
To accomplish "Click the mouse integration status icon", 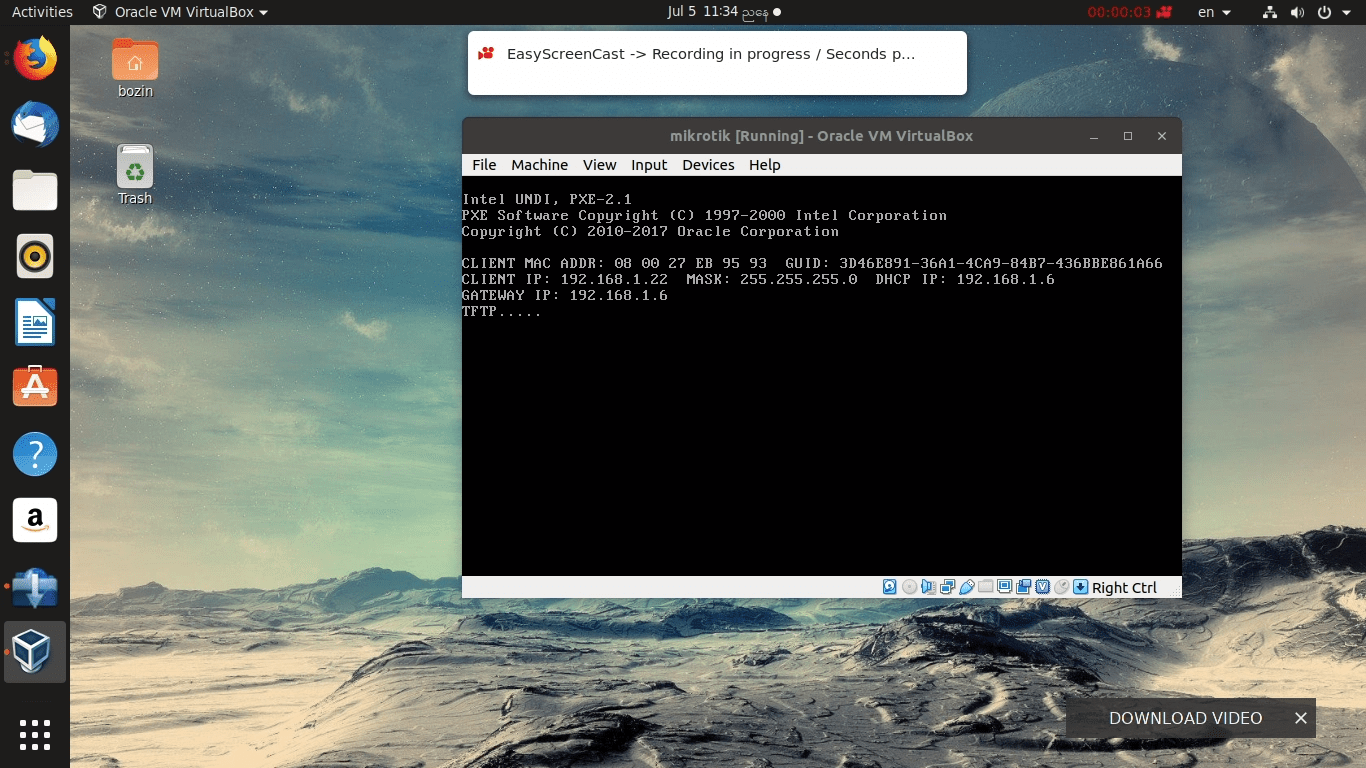I will click(1063, 587).
